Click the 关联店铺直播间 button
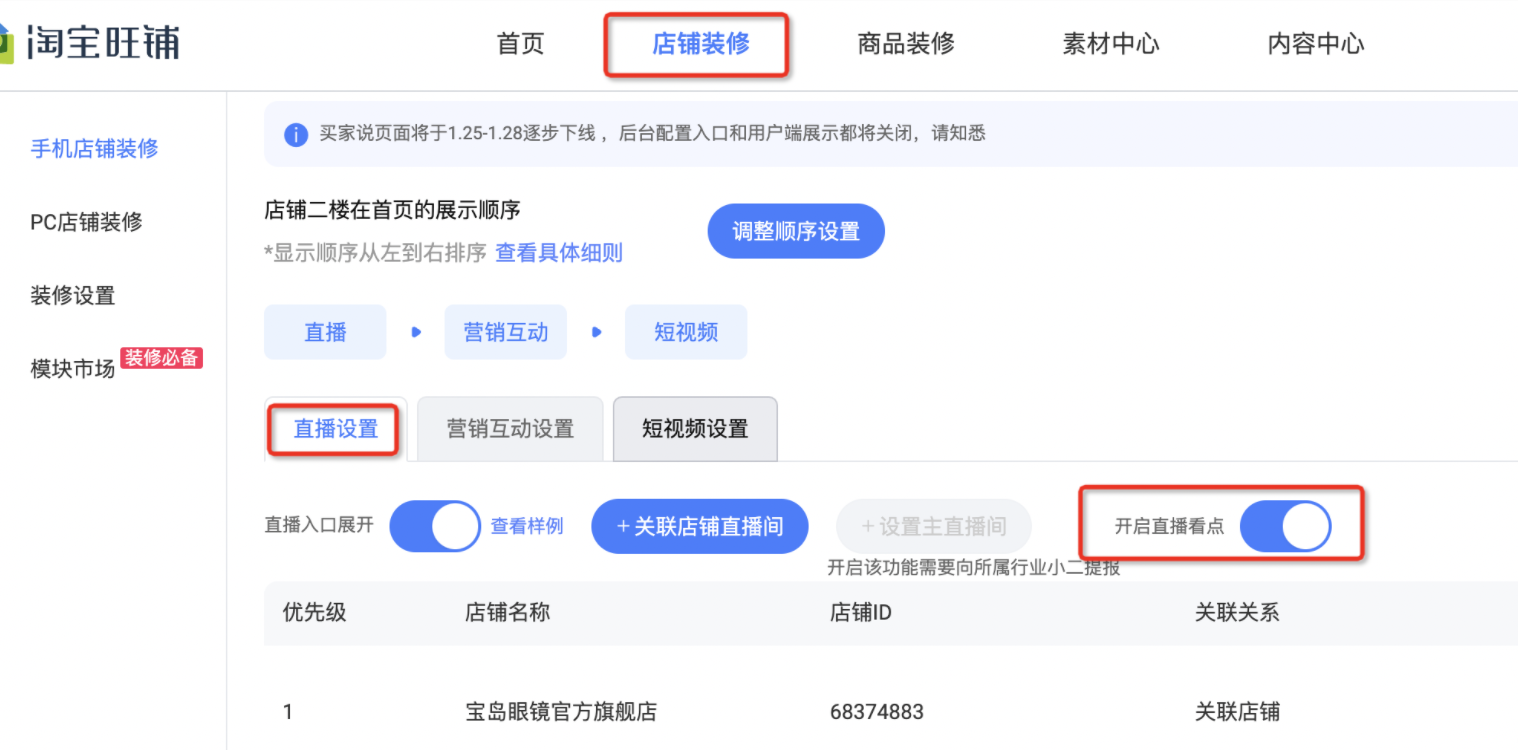 tap(700, 526)
